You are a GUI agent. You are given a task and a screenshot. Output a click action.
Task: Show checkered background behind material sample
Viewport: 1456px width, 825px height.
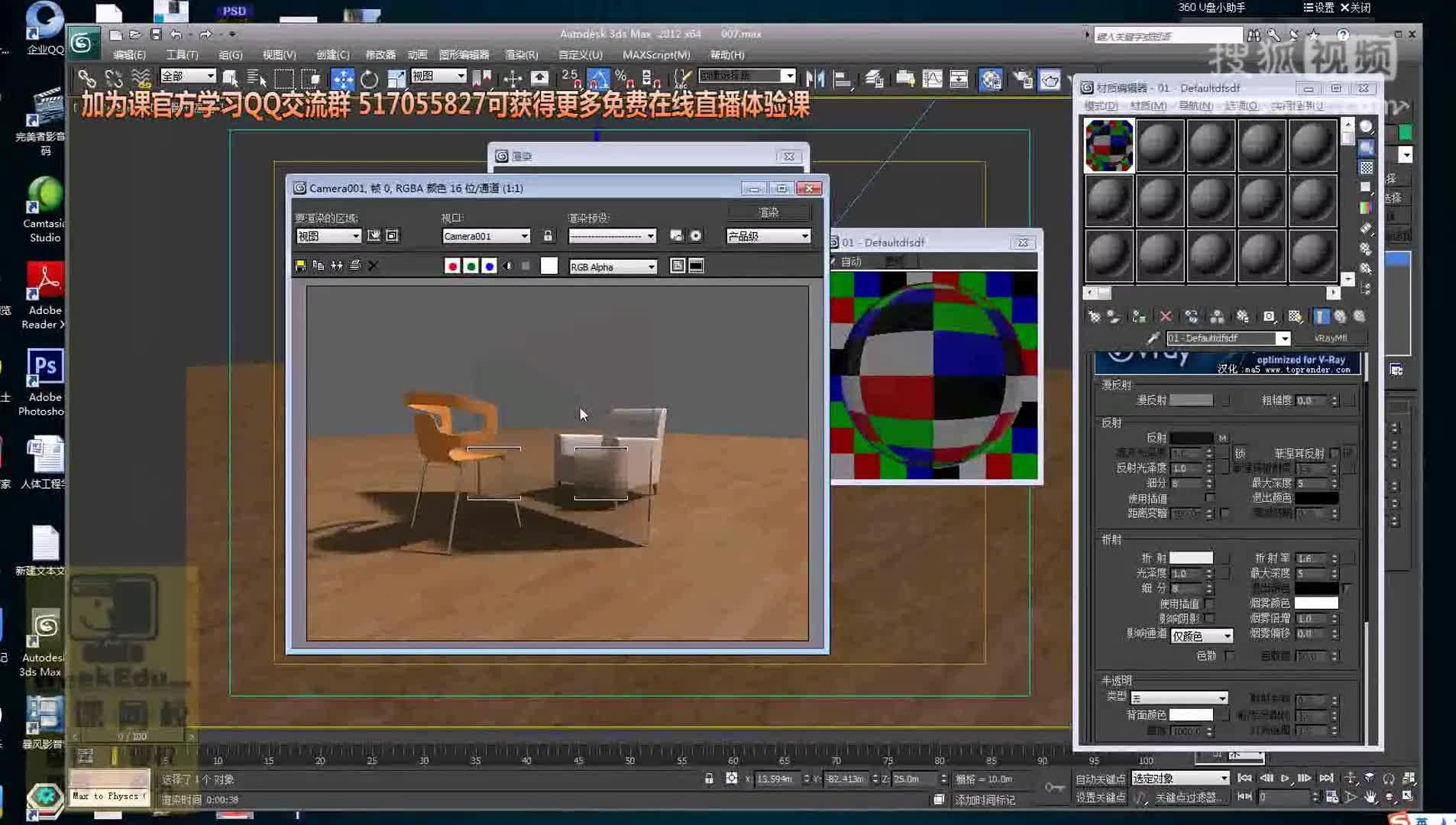[1366, 167]
